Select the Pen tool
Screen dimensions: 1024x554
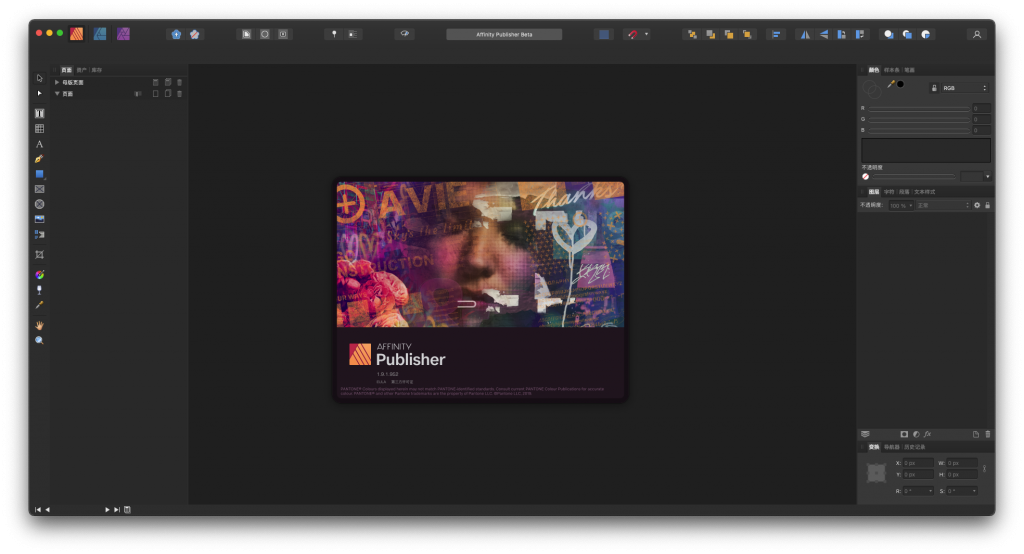39,159
